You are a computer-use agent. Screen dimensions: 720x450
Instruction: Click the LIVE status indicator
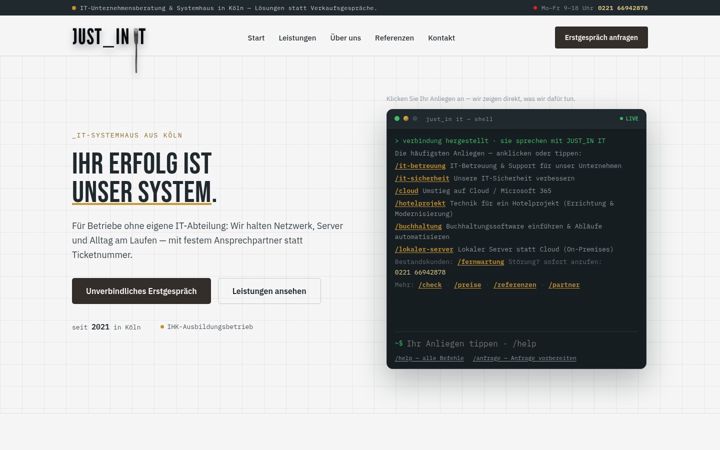pyautogui.click(x=629, y=118)
